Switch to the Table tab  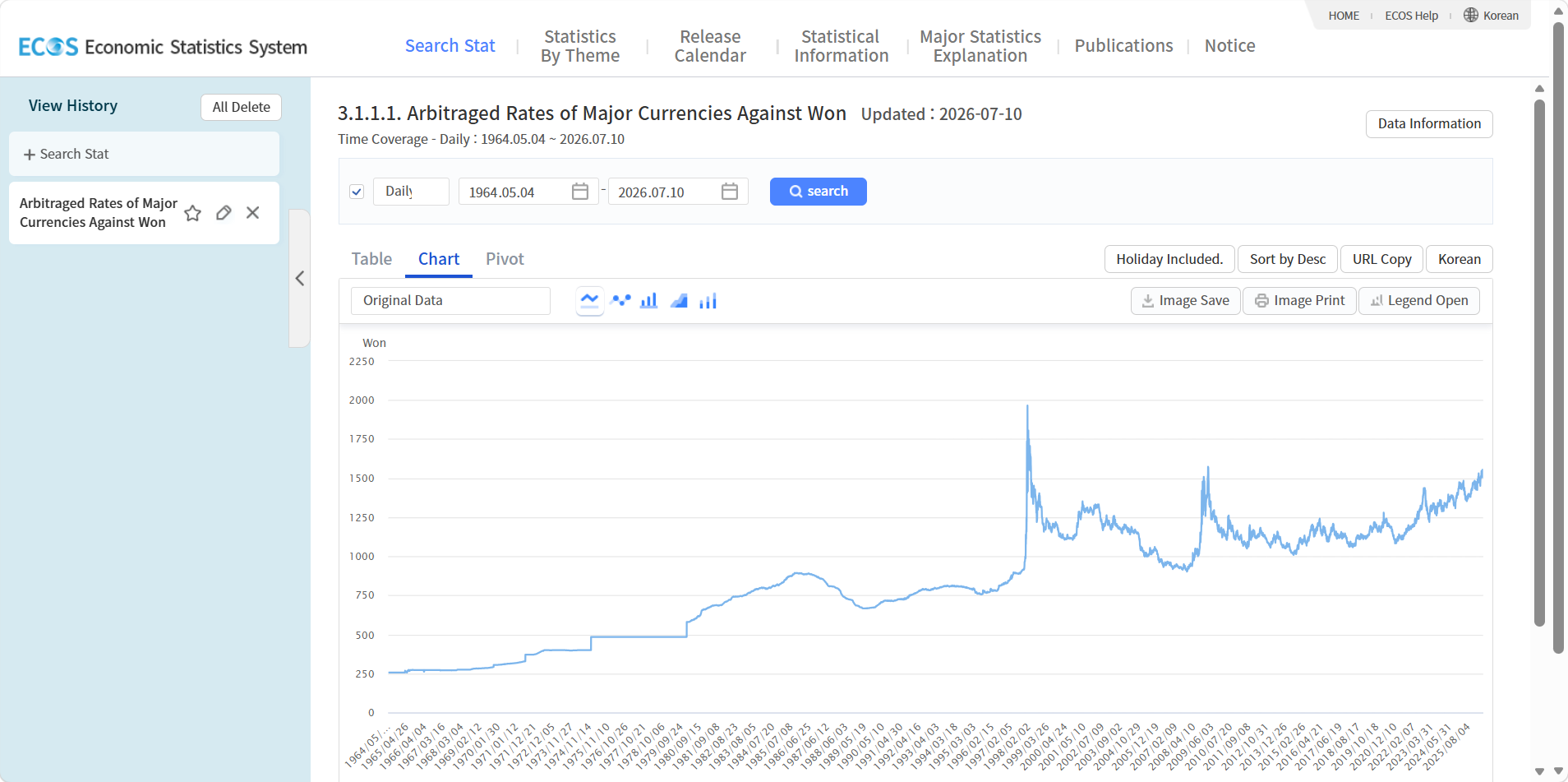[x=371, y=259]
